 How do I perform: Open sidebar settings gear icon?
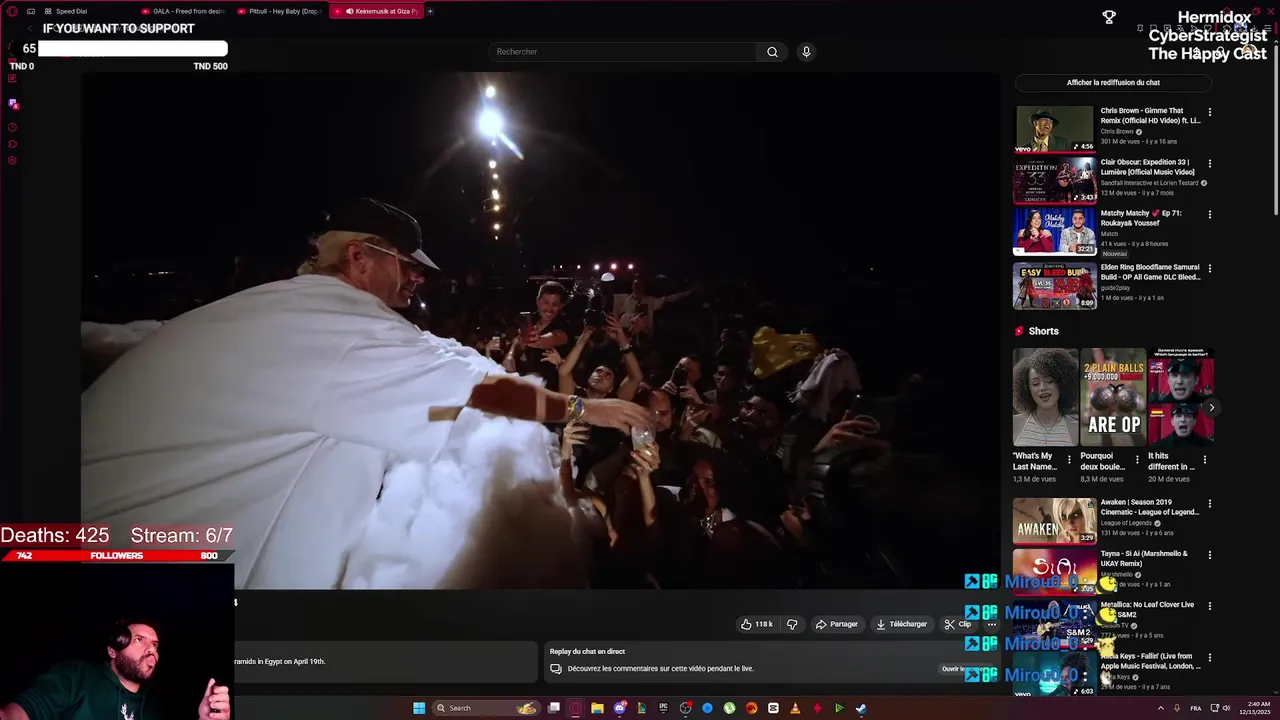(x=12, y=161)
